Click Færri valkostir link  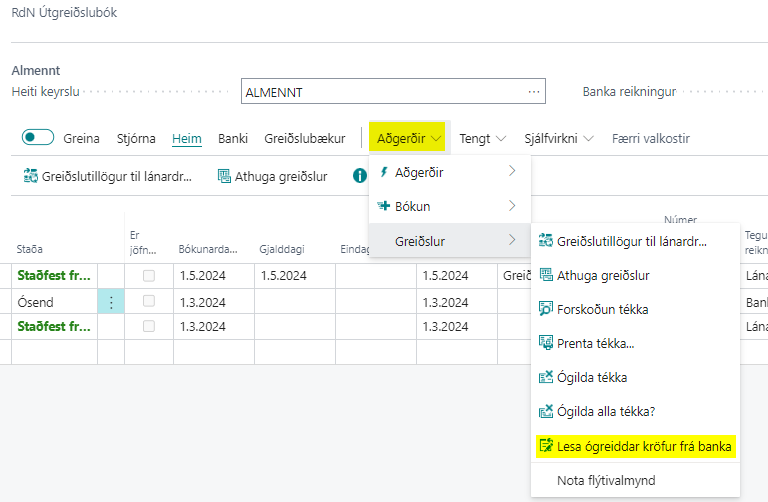[x=649, y=138]
